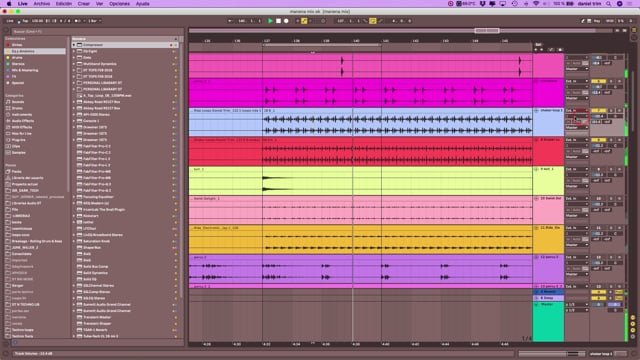This screenshot has height=360, width=640.
Task: Open the Ayuda menu
Action: pos(142,4)
